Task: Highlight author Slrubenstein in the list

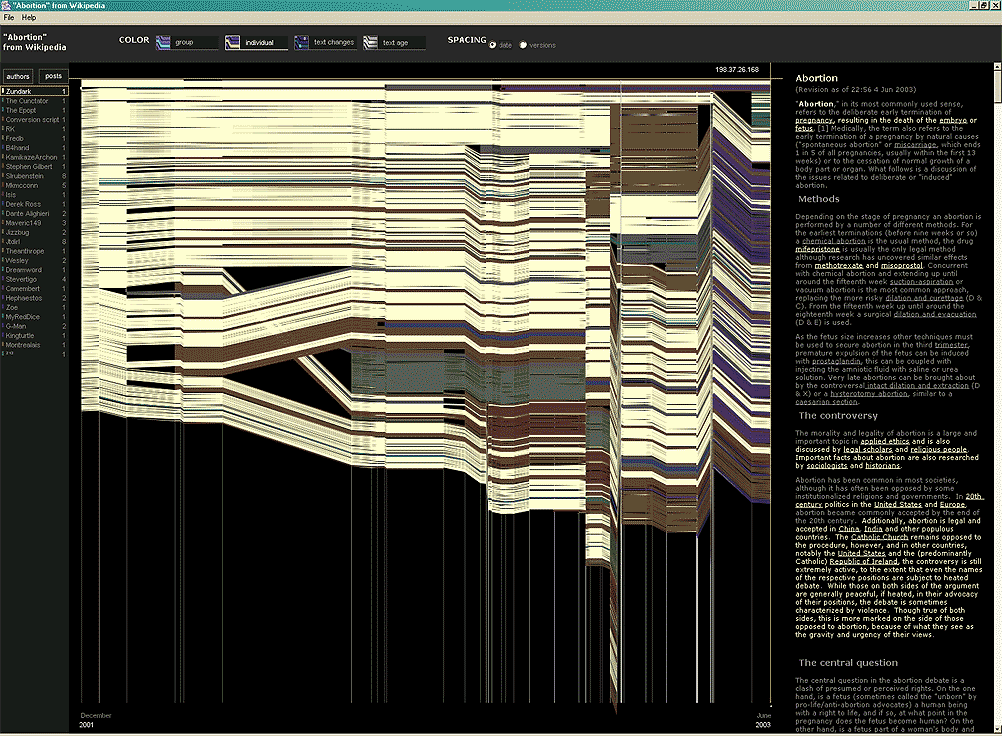Action: [27, 175]
